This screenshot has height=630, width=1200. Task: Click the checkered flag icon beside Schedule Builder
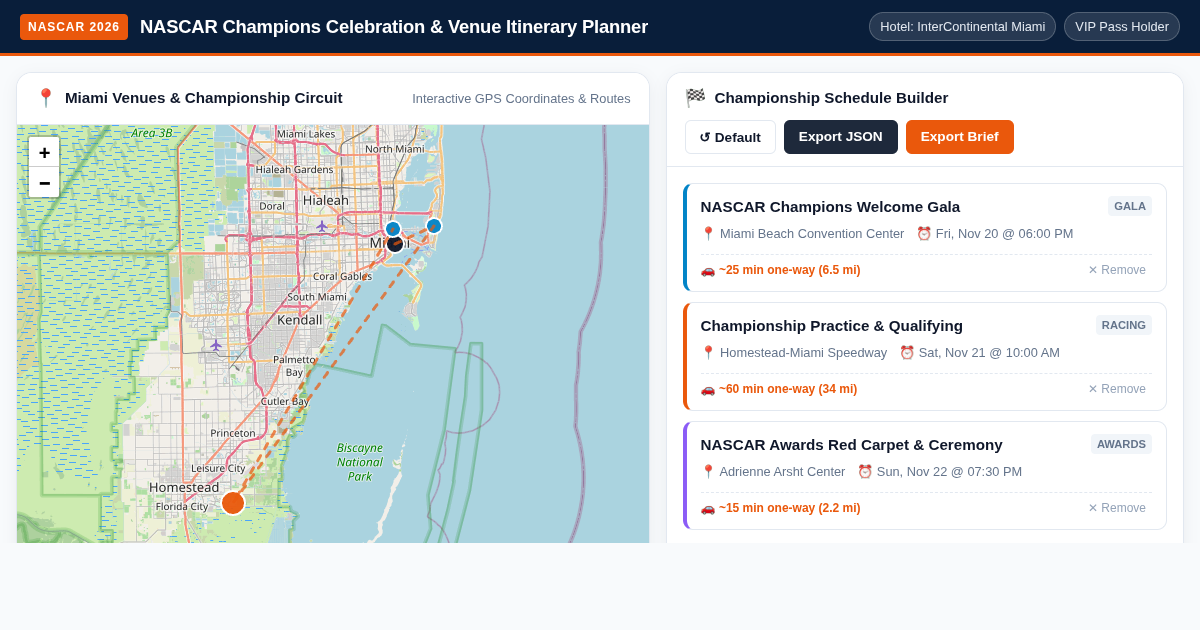695,98
